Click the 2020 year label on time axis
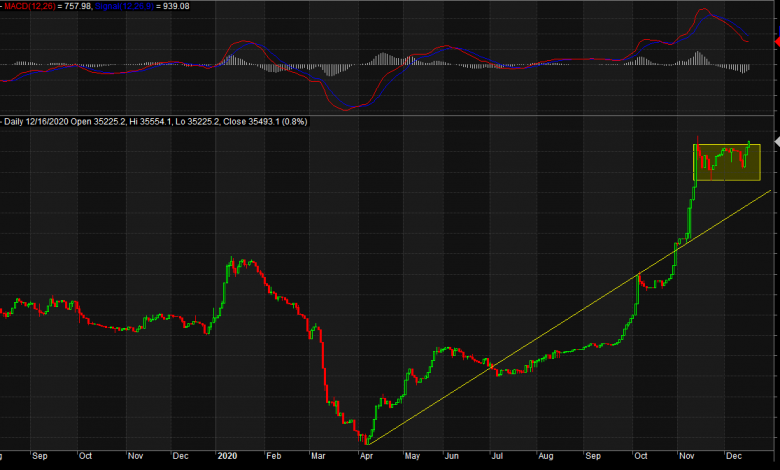The image size is (780, 470). (x=230, y=456)
